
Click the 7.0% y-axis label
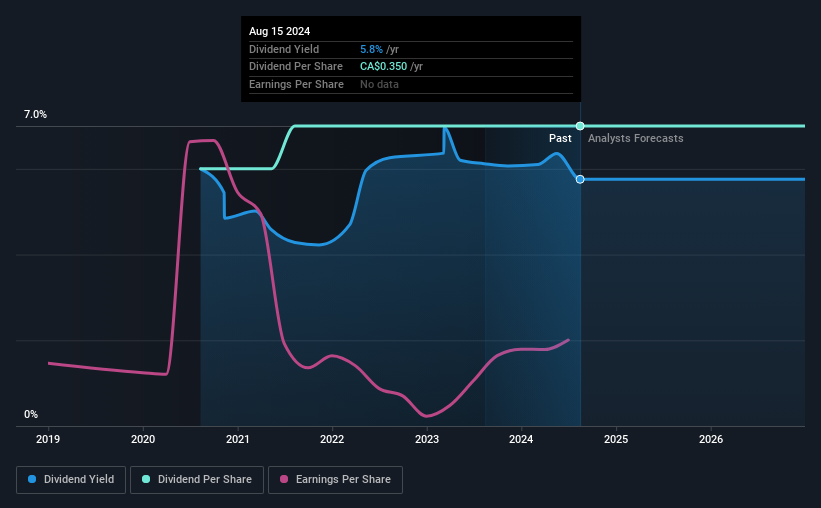point(35,114)
